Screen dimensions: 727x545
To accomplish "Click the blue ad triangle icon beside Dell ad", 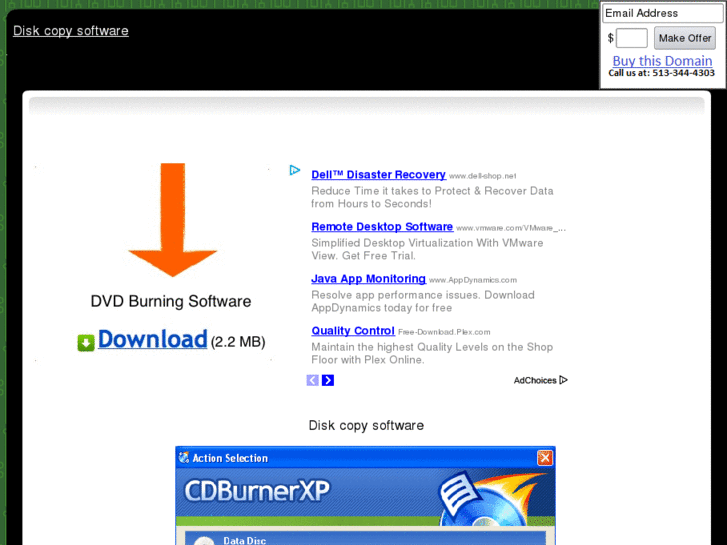I will click(294, 170).
